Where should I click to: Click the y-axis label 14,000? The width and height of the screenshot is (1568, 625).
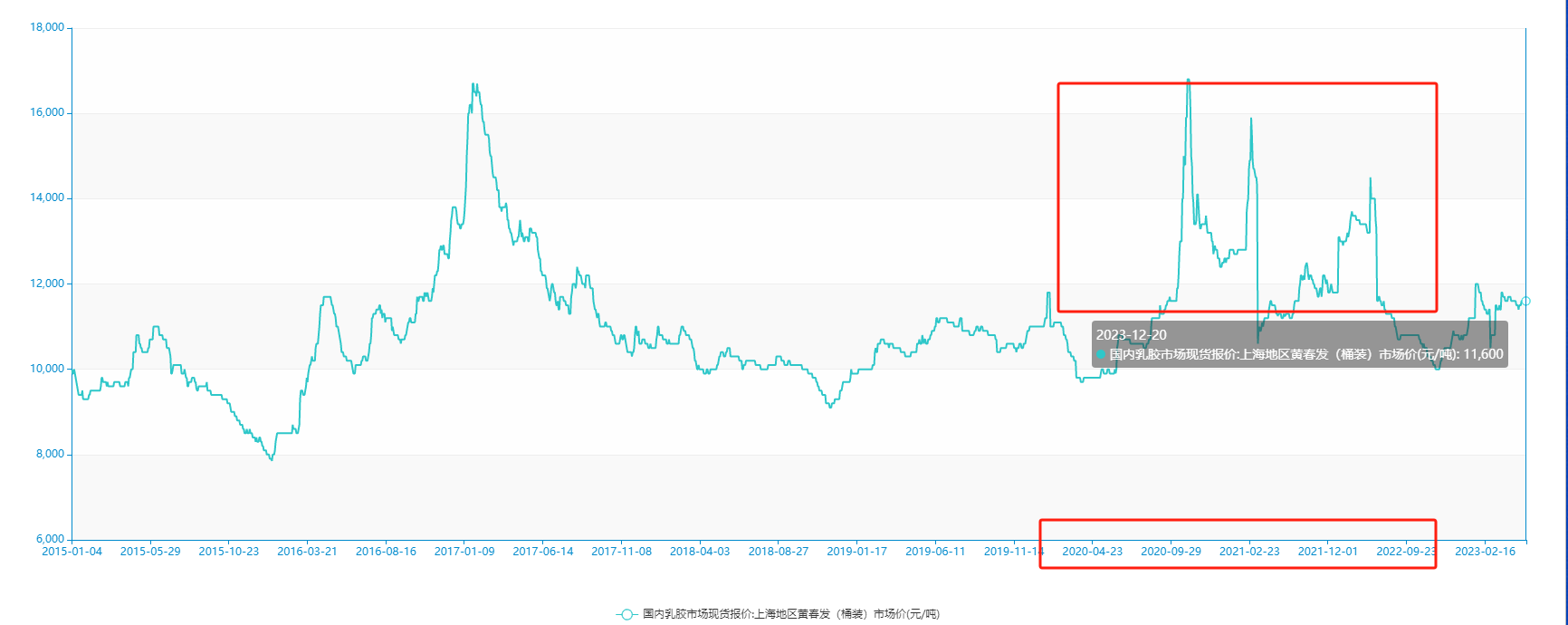tap(47, 197)
